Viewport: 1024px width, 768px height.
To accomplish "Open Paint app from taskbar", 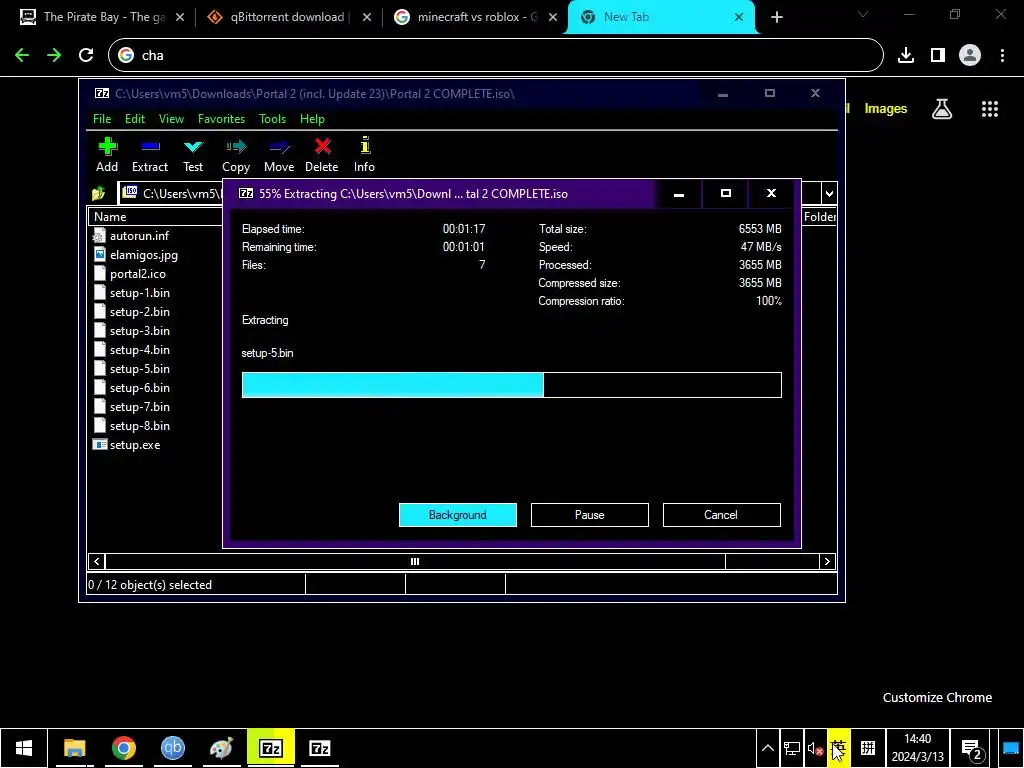I will pos(221,748).
